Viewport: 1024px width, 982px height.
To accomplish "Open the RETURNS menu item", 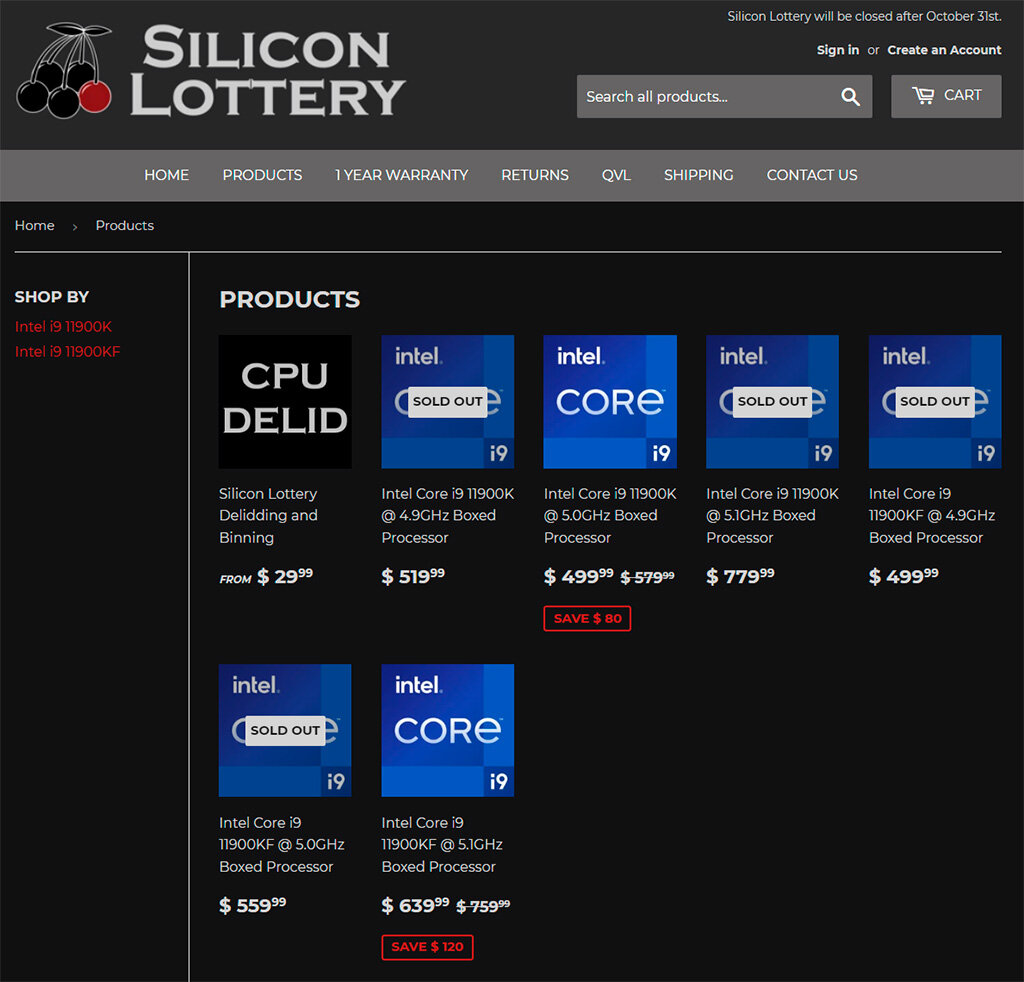I will (x=535, y=175).
